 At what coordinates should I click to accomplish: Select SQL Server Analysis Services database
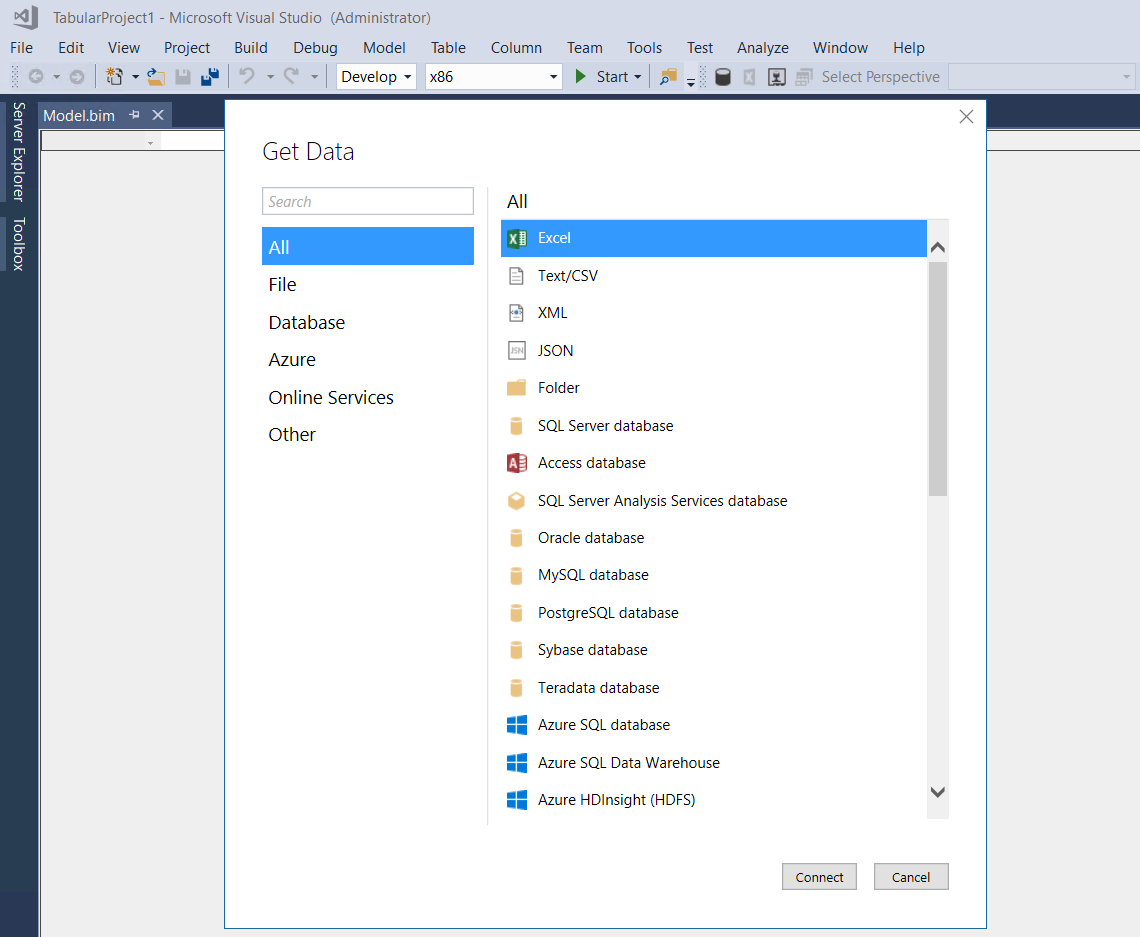click(713, 500)
